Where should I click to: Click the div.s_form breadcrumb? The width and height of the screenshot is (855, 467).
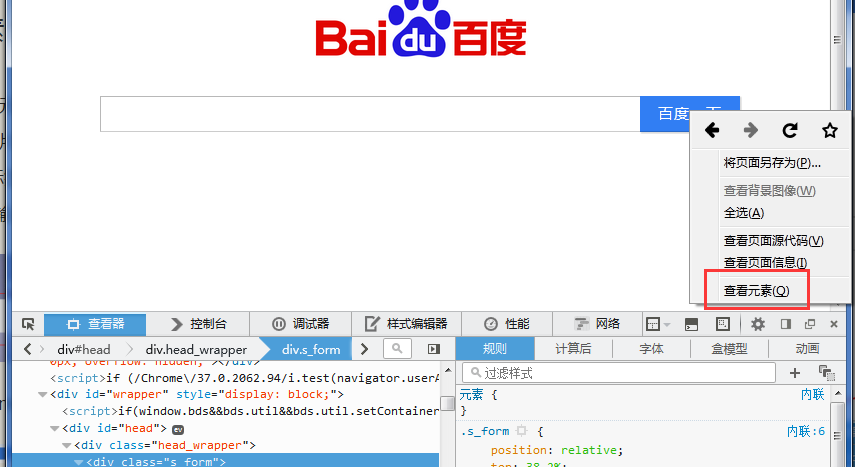point(311,349)
